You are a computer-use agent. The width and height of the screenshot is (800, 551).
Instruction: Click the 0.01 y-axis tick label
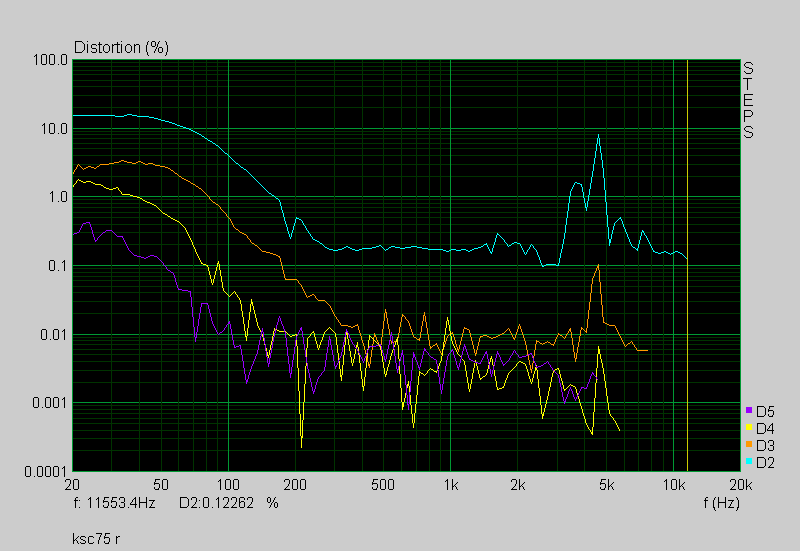pyautogui.click(x=54, y=335)
